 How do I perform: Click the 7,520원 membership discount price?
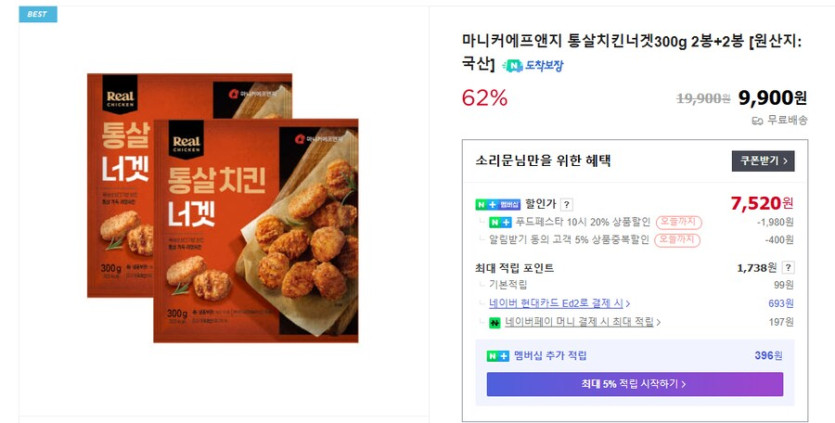click(762, 204)
